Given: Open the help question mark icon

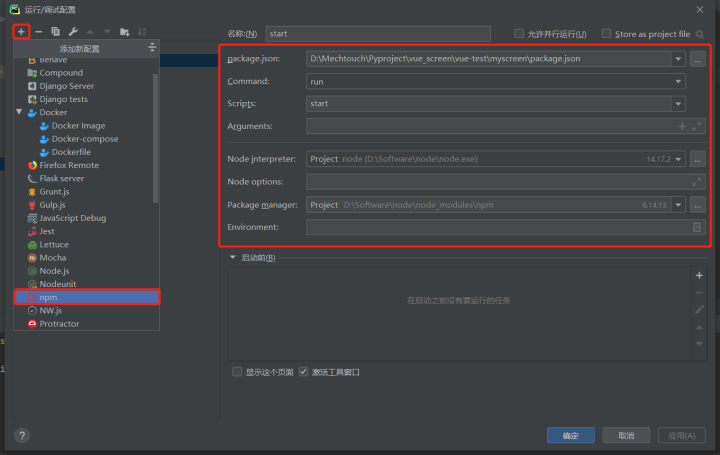Looking at the screenshot, I should pyautogui.click(x=22, y=435).
